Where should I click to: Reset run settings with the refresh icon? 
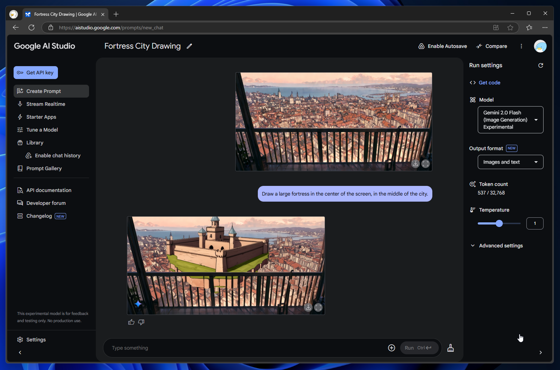(540, 65)
